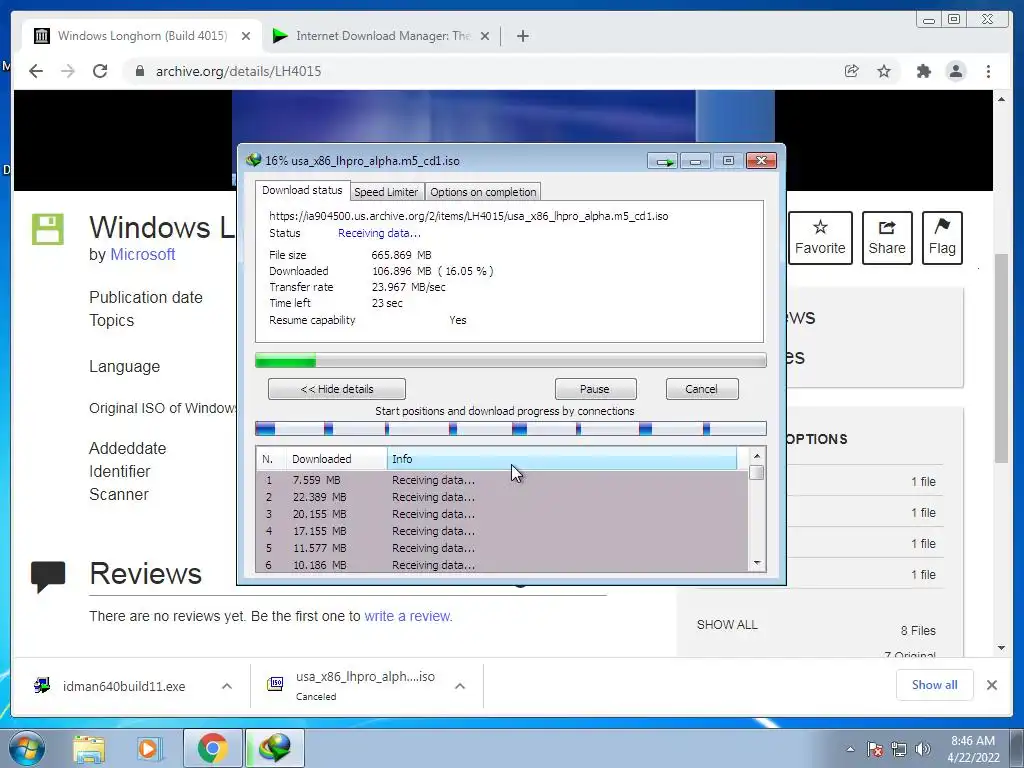Click page scrollbar up arrow in Chrome
The width and height of the screenshot is (1024, 768).
[1001, 99]
